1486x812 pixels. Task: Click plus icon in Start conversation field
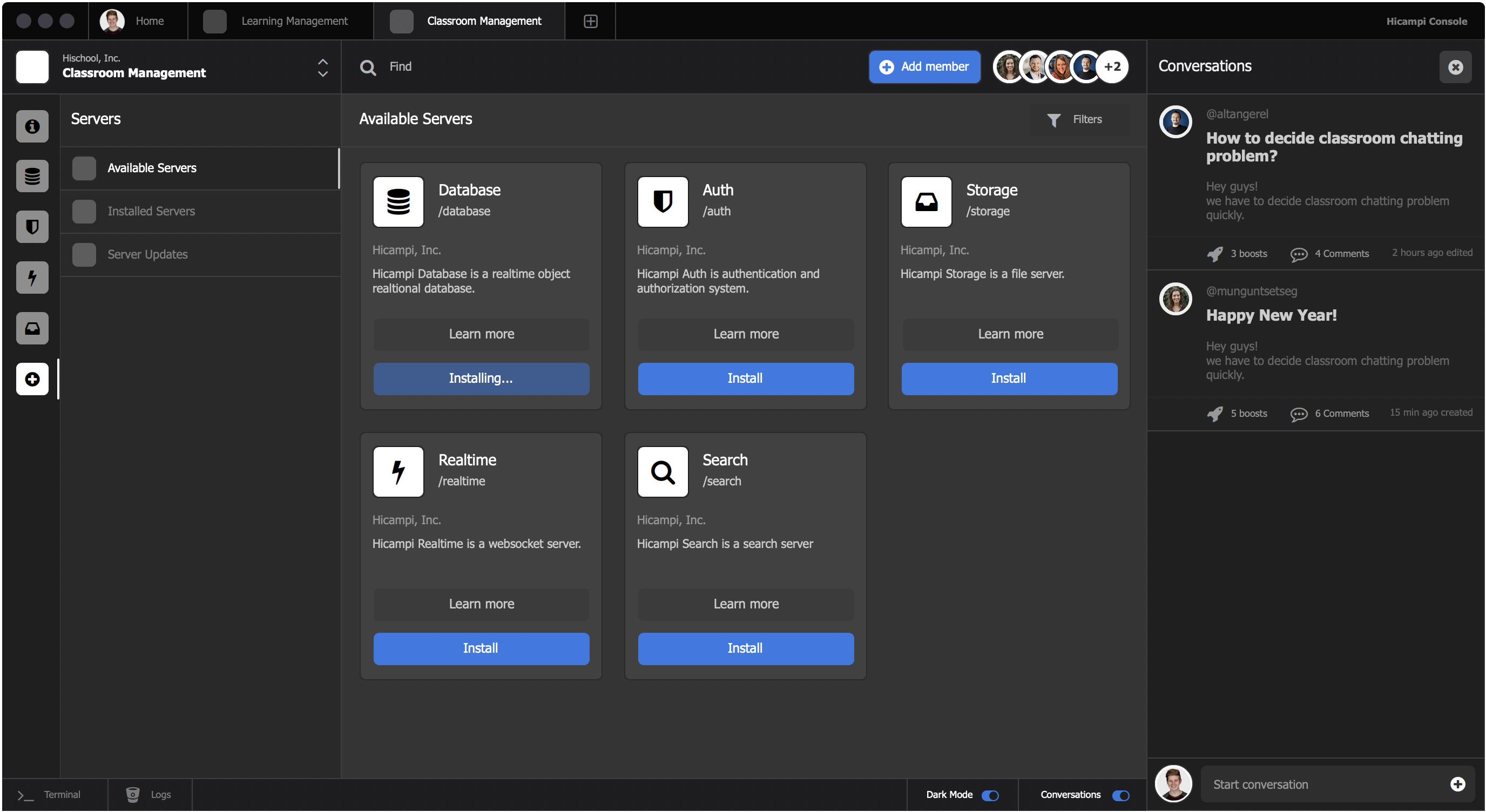pos(1457,784)
